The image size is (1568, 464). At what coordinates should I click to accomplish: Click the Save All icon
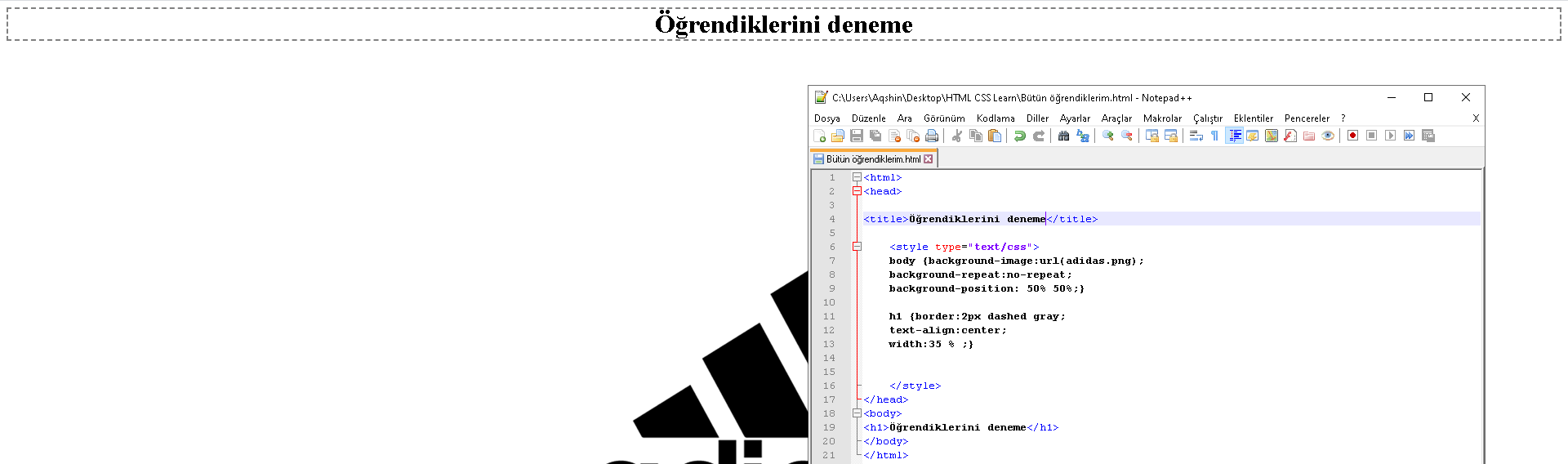[x=875, y=136]
